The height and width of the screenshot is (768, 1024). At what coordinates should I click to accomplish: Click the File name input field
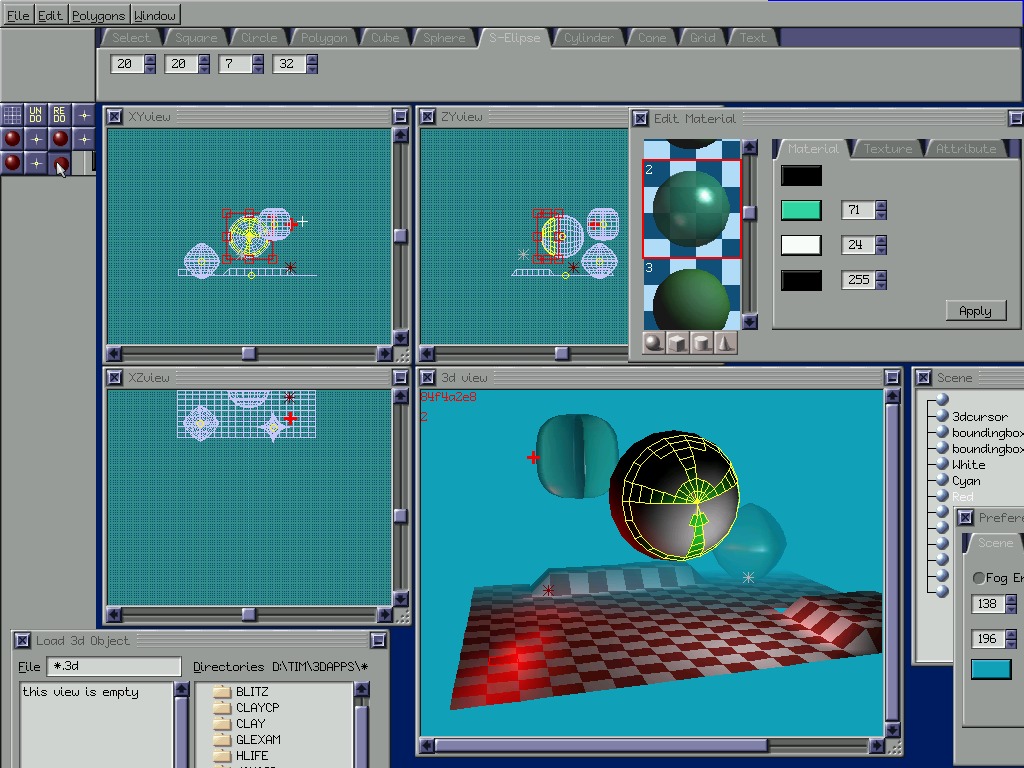113,667
